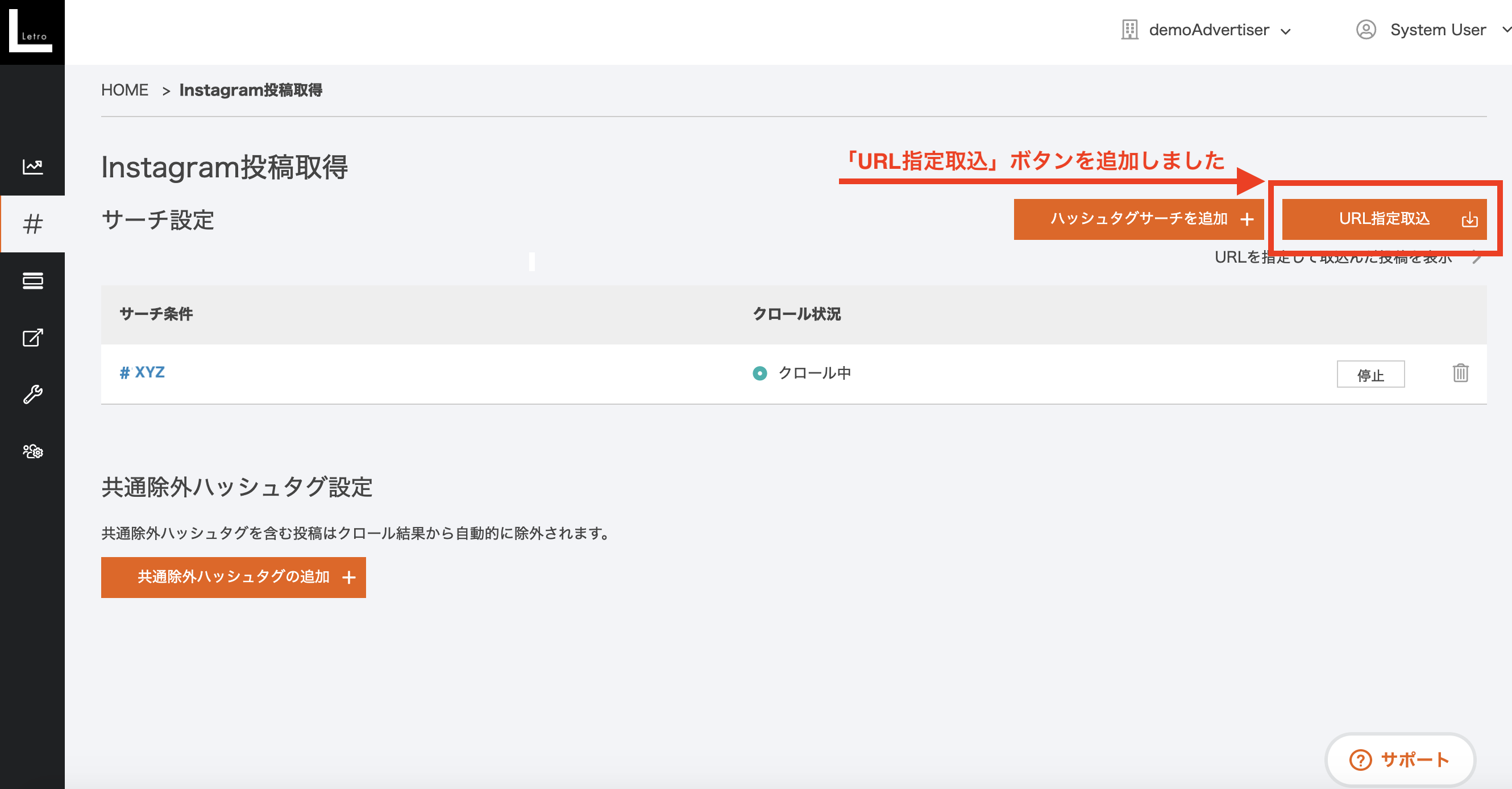Click the Letro logo
Image resolution: width=1512 pixels, height=789 pixels.
pos(31,31)
